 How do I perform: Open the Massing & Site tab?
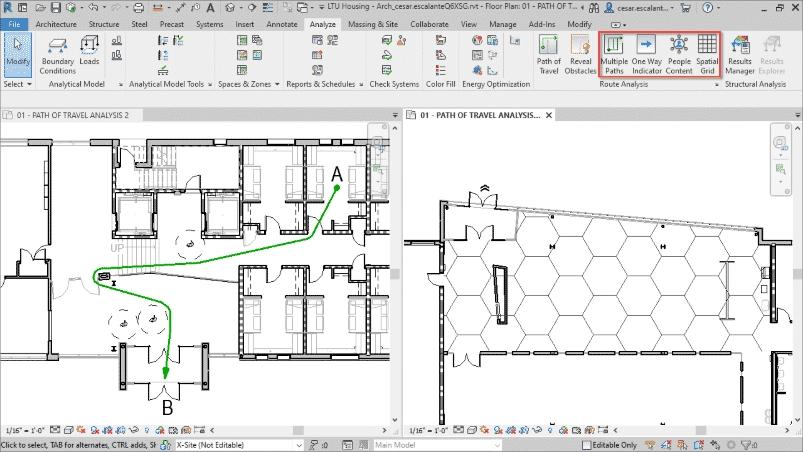click(x=372, y=23)
